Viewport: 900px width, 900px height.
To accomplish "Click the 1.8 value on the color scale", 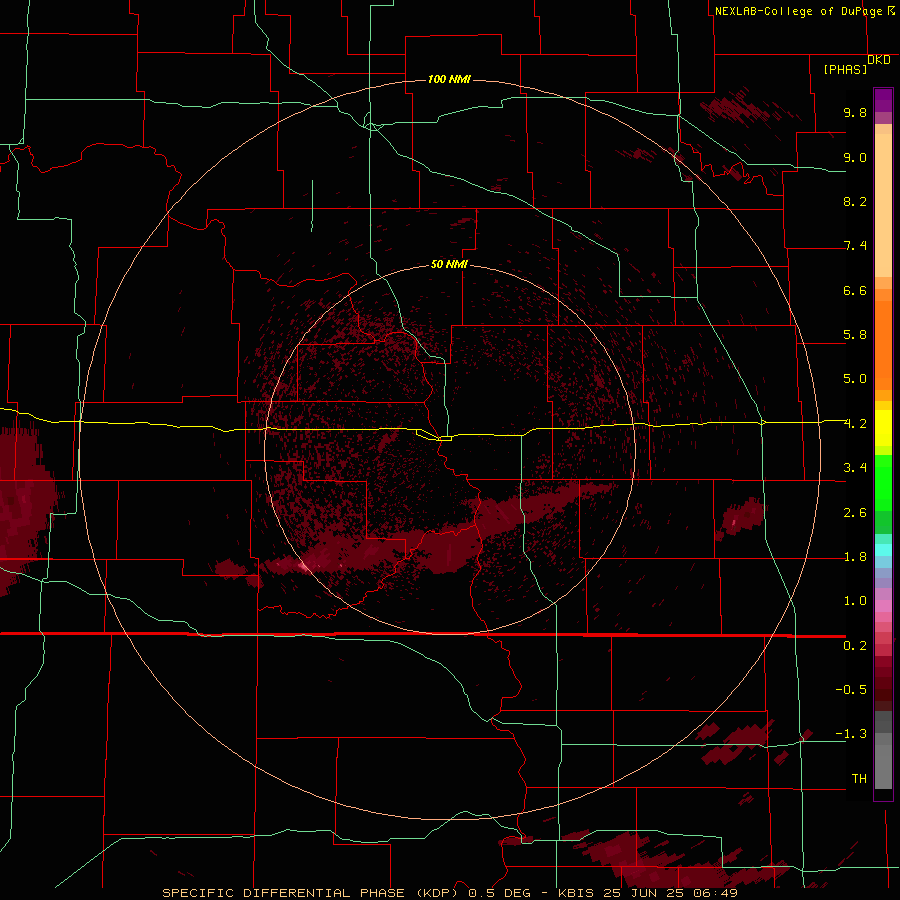I will pyautogui.click(x=855, y=557).
